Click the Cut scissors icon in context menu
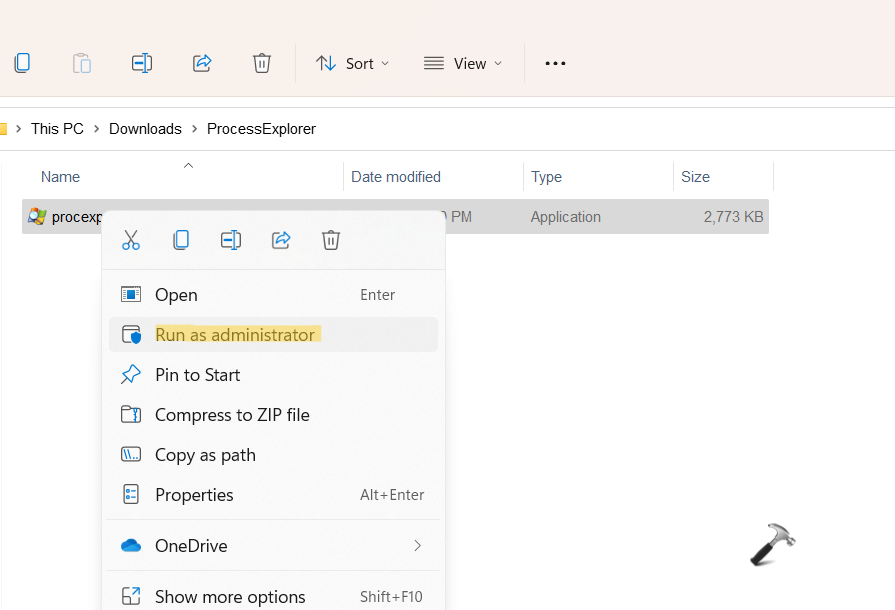This screenshot has height=610, width=895. (x=131, y=240)
